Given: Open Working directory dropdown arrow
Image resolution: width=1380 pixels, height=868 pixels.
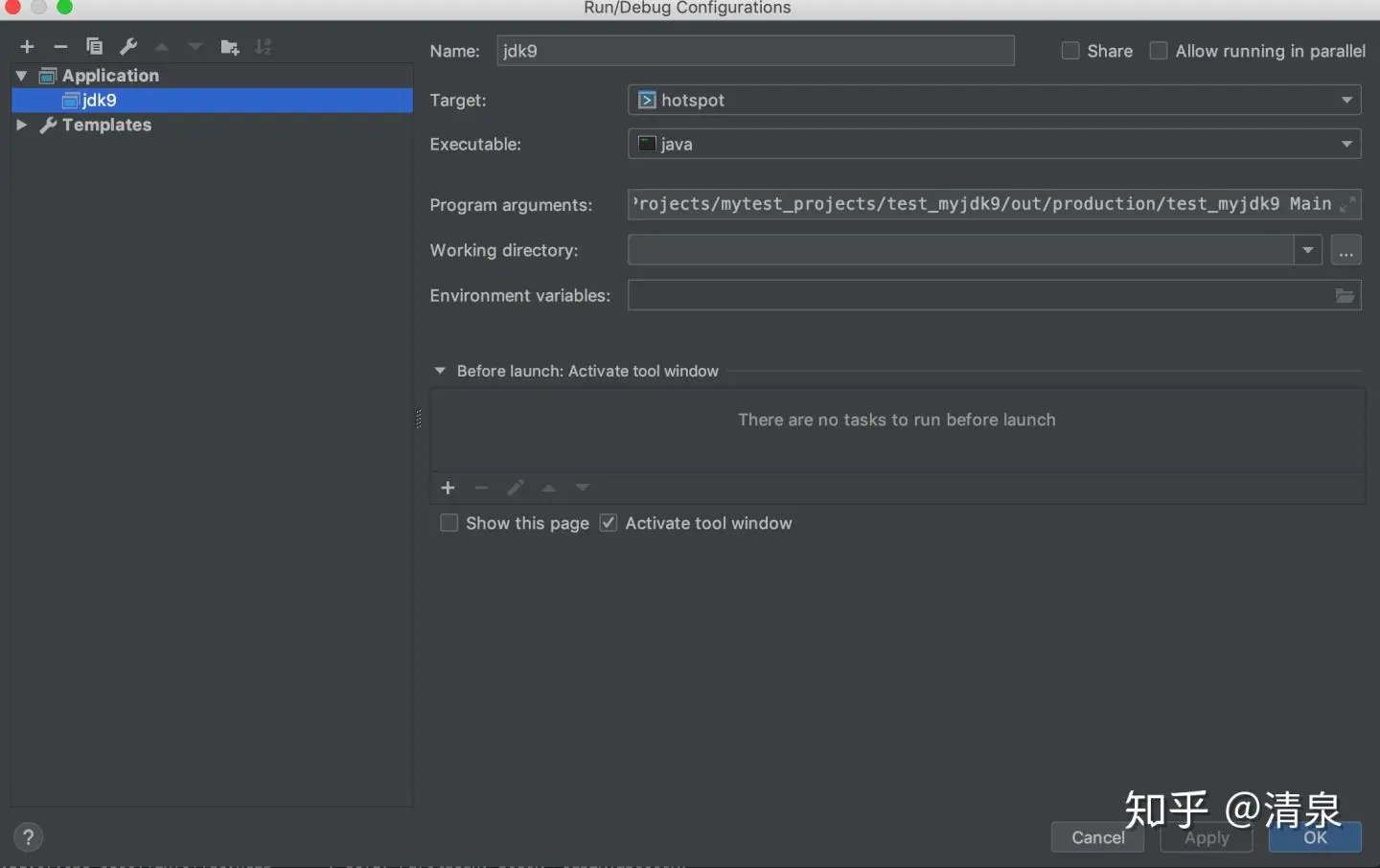Looking at the screenshot, I should (1308, 250).
